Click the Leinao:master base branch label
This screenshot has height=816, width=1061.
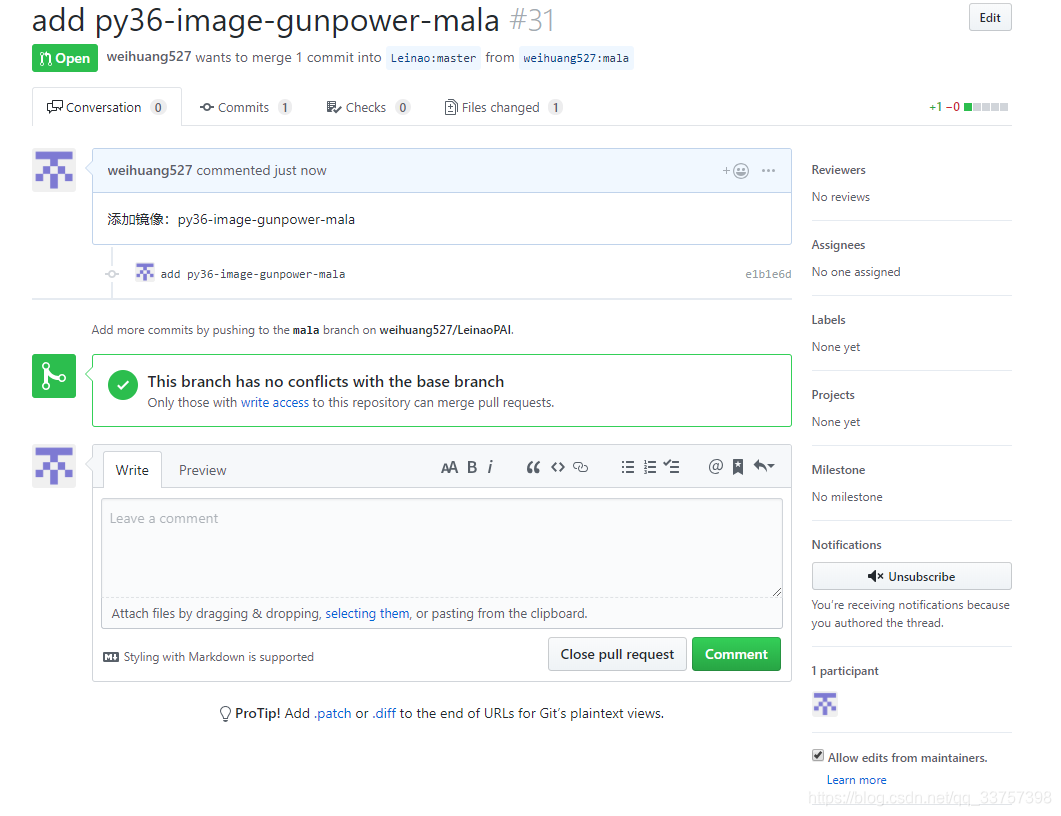click(433, 58)
